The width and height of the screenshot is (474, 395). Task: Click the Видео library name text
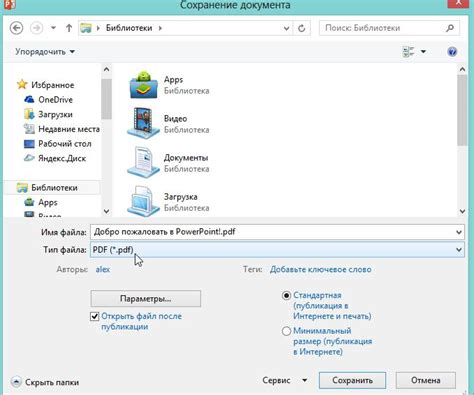coord(175,119)
